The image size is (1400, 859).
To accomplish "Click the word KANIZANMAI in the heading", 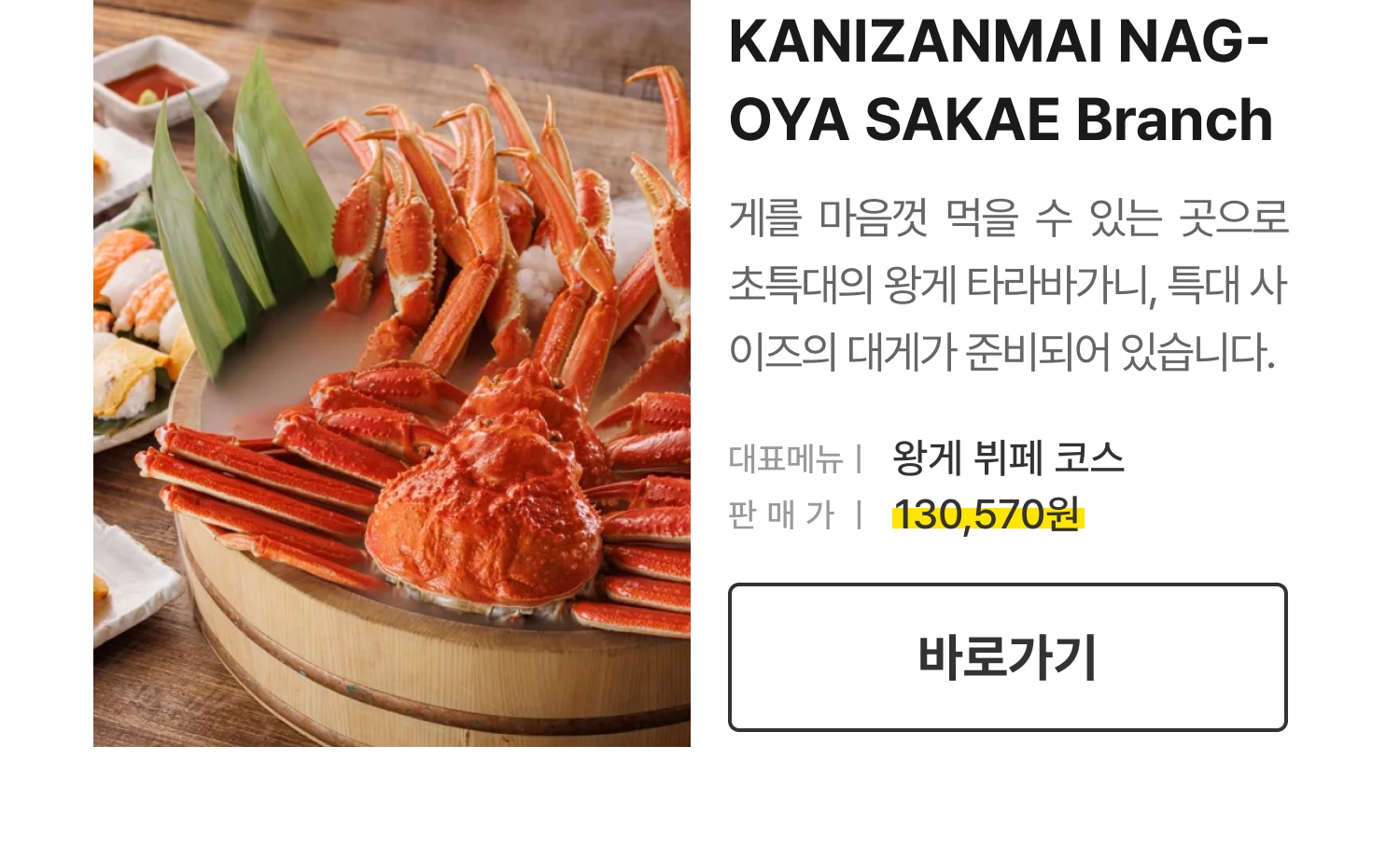I will click(915, 42).
